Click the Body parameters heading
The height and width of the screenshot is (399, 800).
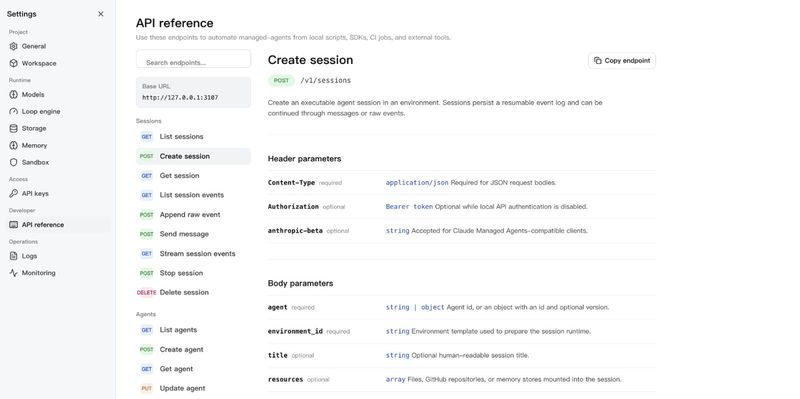[301, 283]
